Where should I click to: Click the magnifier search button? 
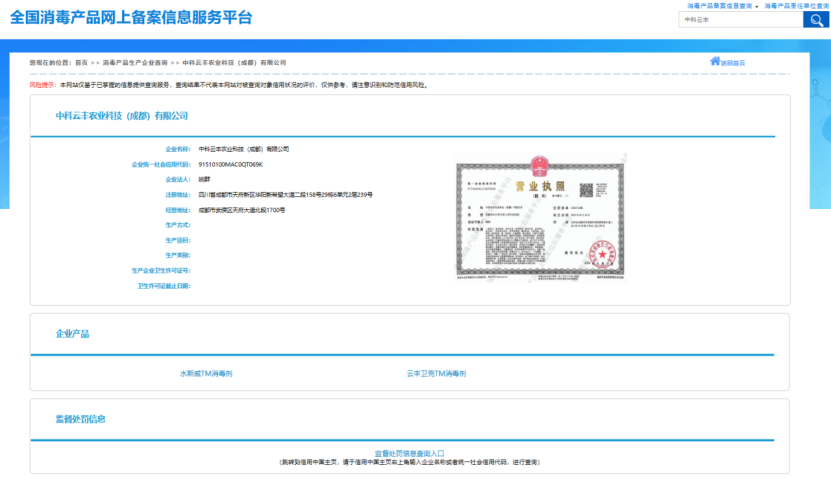(x=816, y=20)
